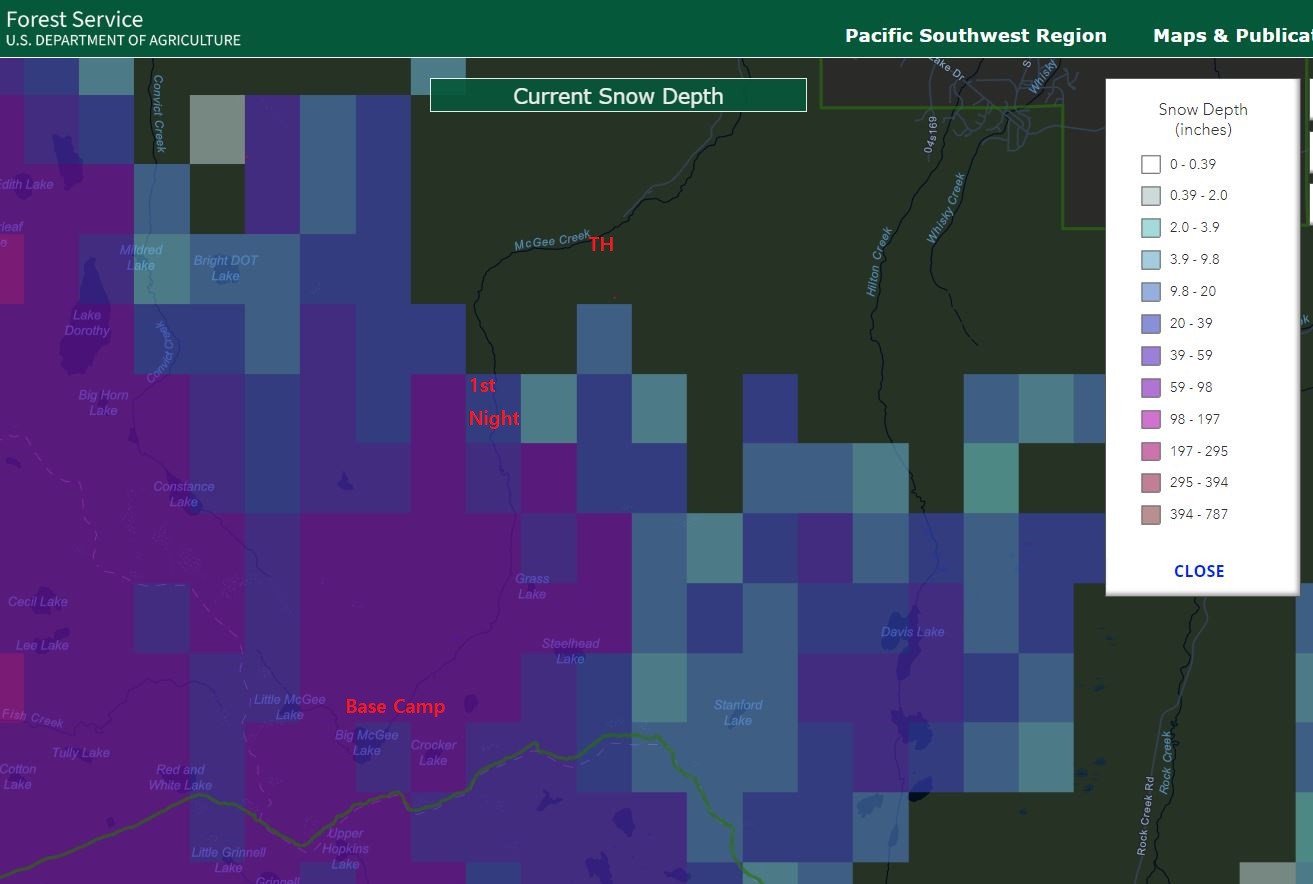Viewport: 1313px width, 884px height.
Task: Click the red TH trailhead marker
Action: click(x=601, y=245)
